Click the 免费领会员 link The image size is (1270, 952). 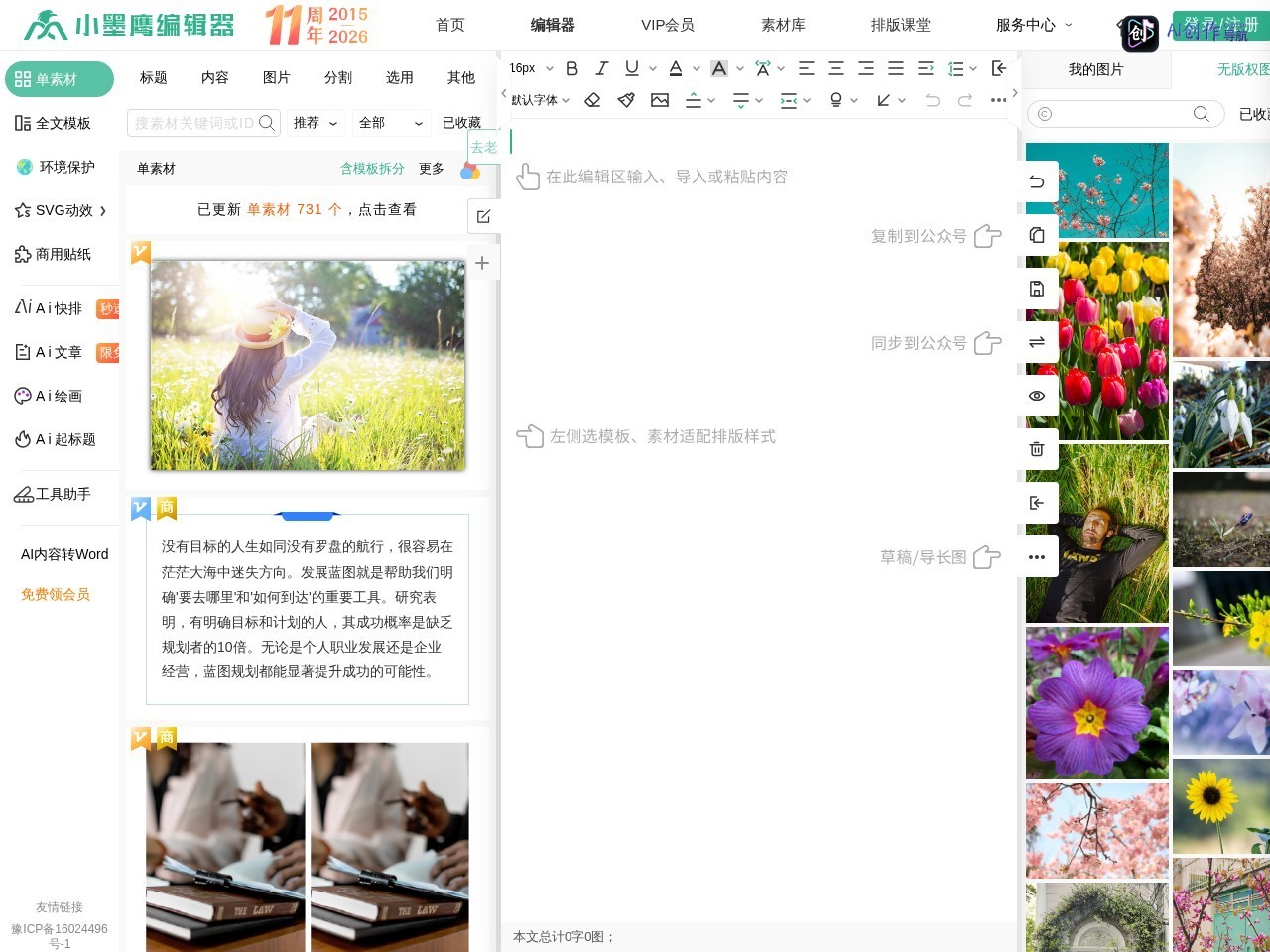[x=56, y=594]
